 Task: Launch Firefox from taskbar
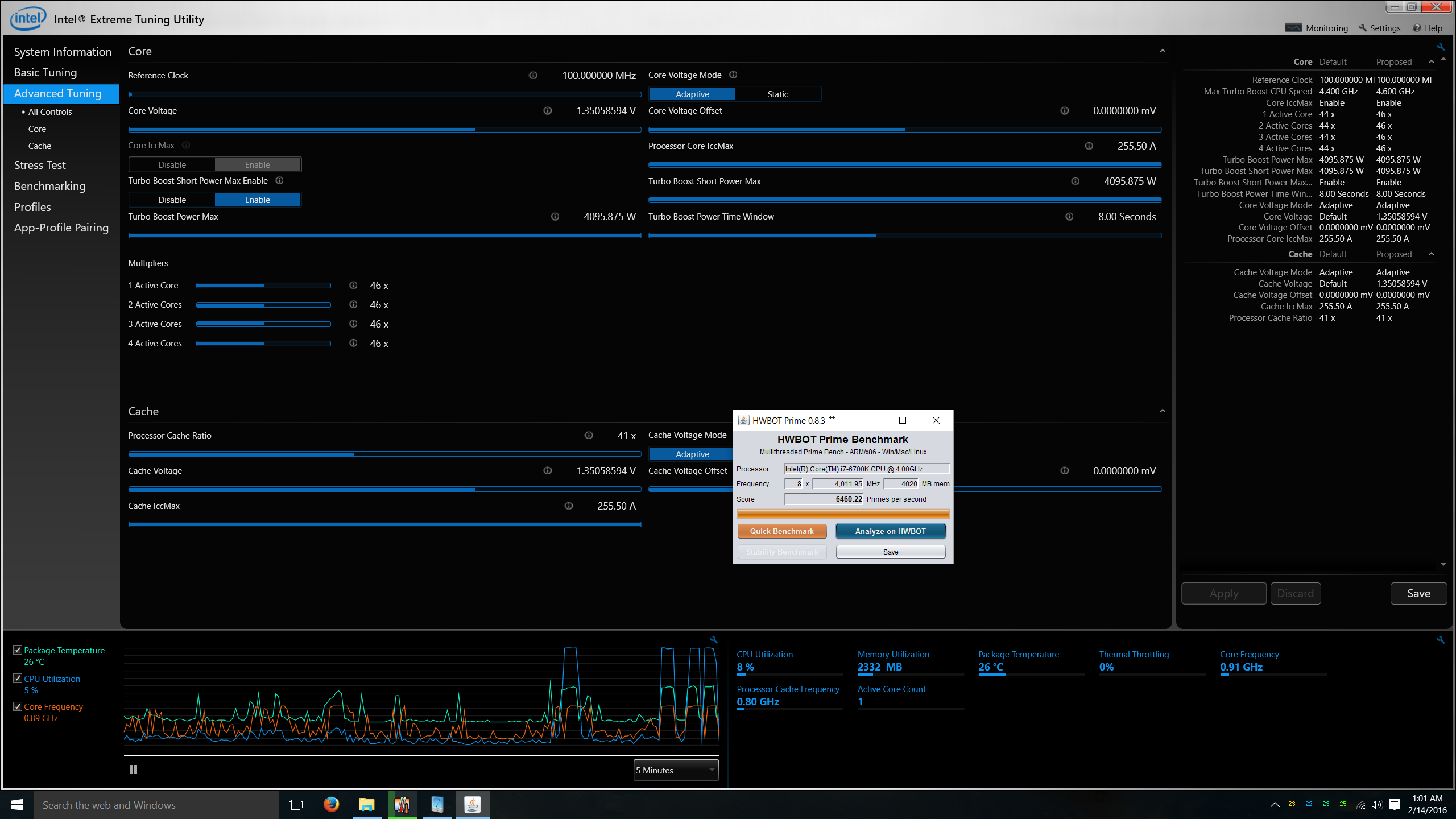pos(331,804)
